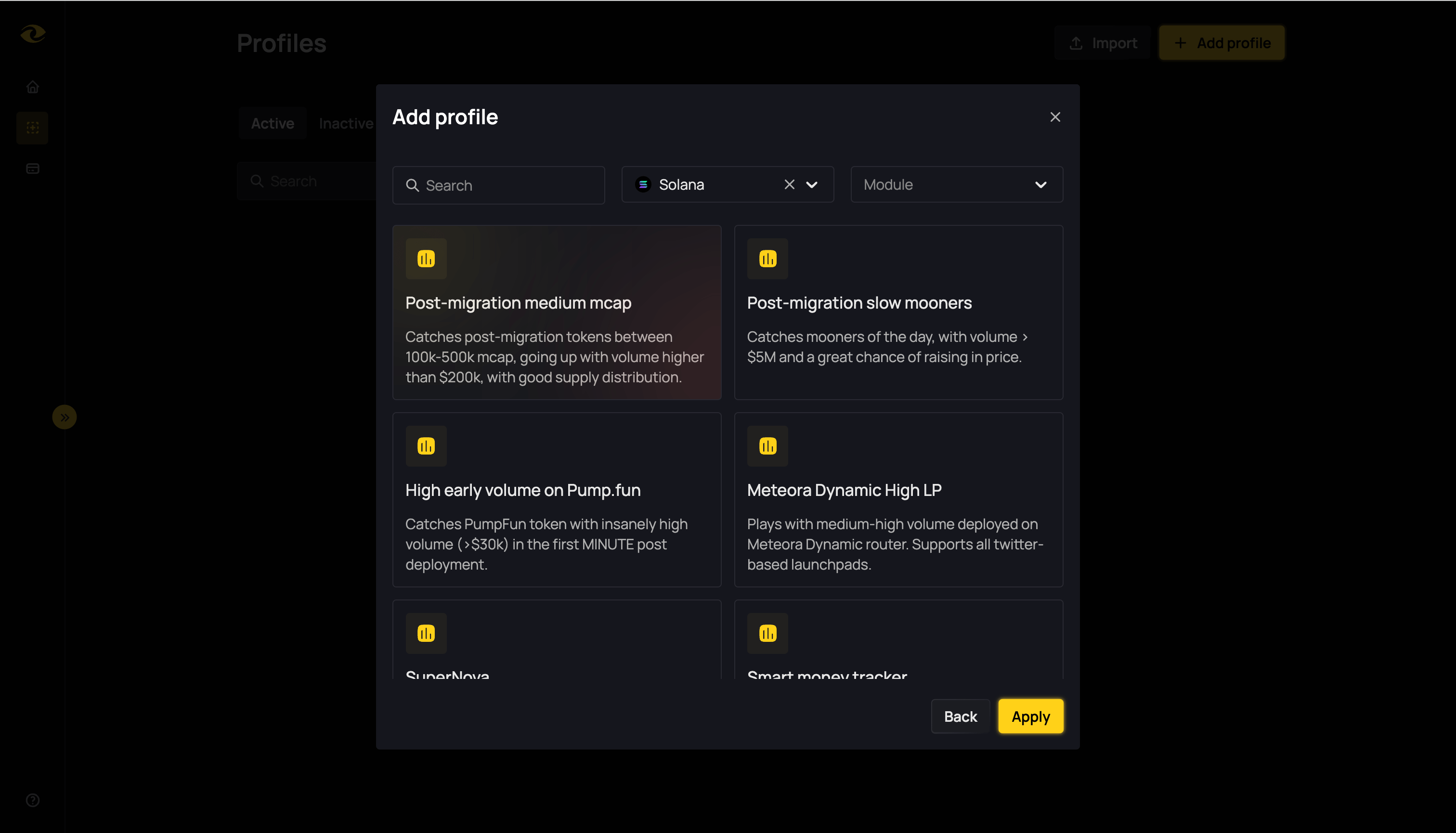This screenshot has width=1456, height=833.
Task: Open the home page from the sidebar
Action: click(x=33, y=86)
